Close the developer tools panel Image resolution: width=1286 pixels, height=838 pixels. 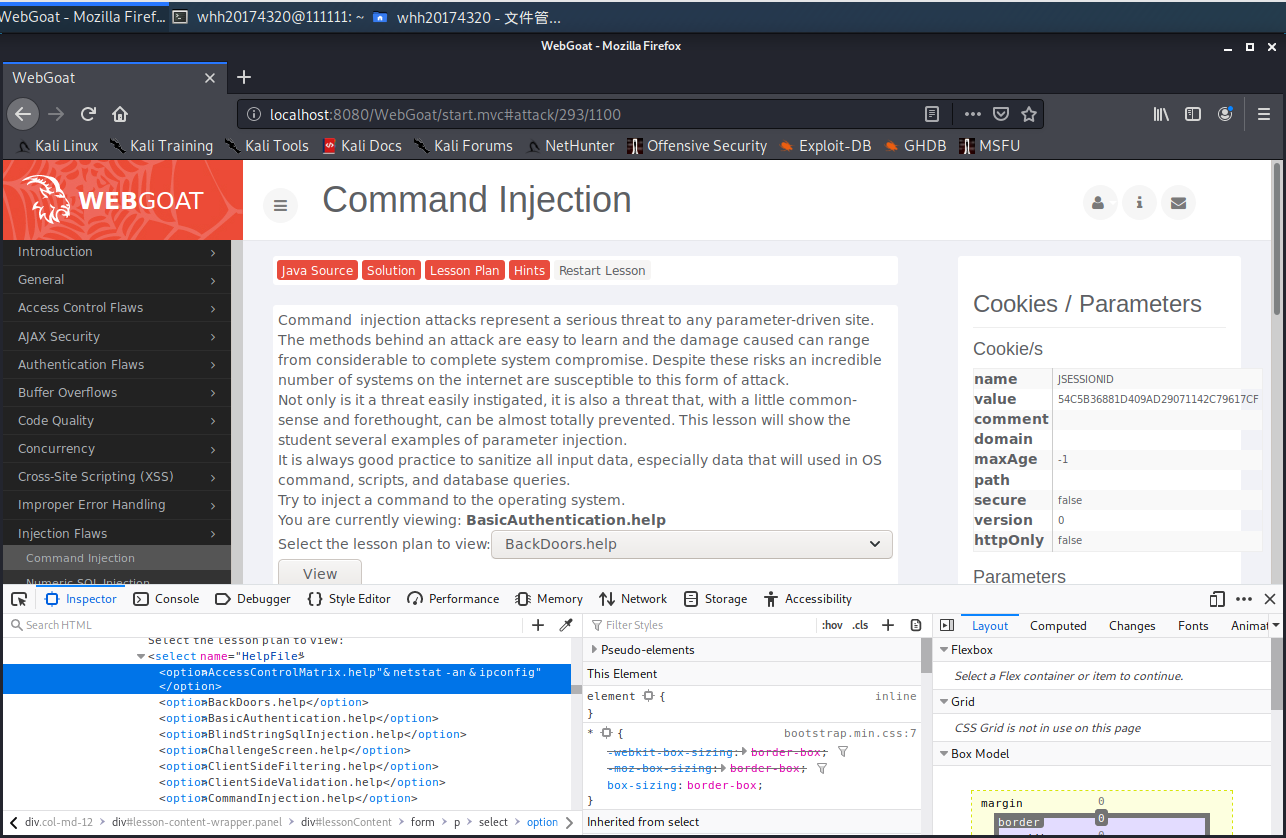(x=1270, y=599)
